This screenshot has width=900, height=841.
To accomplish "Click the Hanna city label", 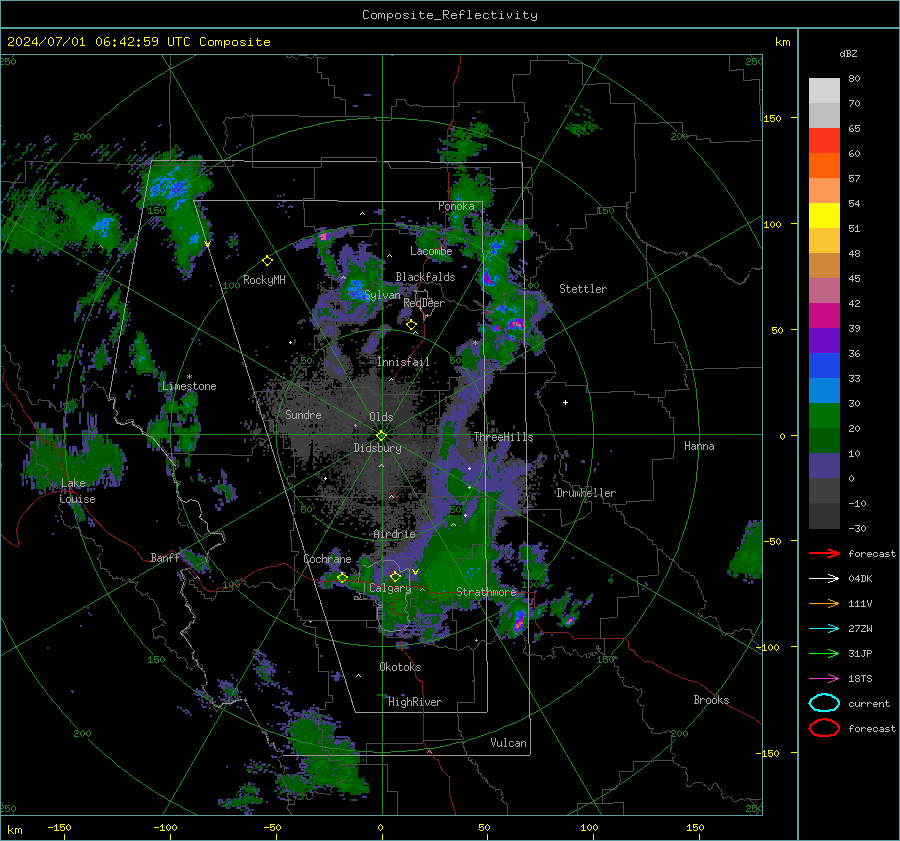I will tap(699, 446).
